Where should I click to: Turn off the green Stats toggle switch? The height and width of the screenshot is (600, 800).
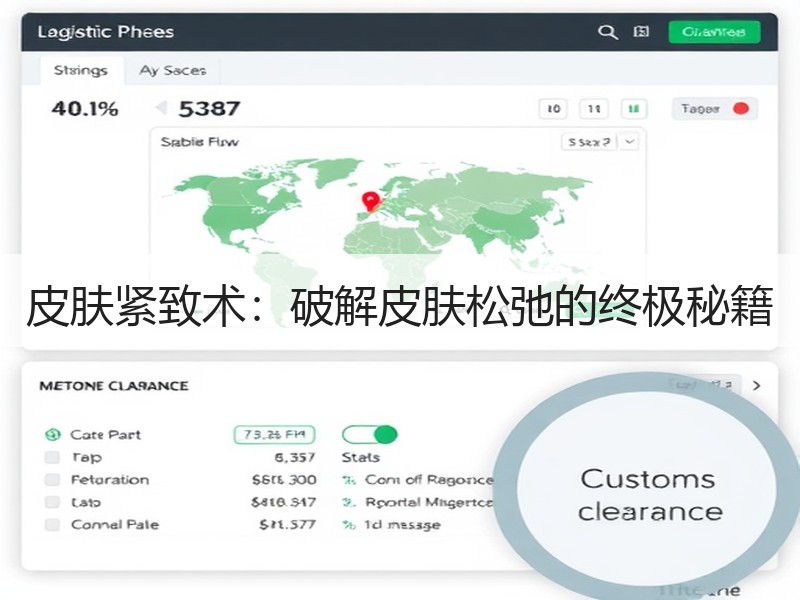click(x=370, y=435)
